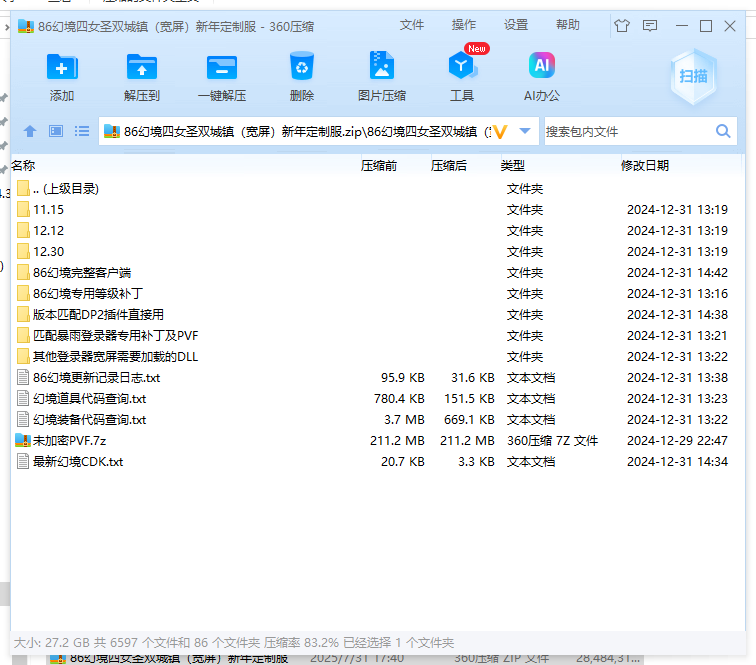Click the date 2024-12-29 22:47

point(677,440)
